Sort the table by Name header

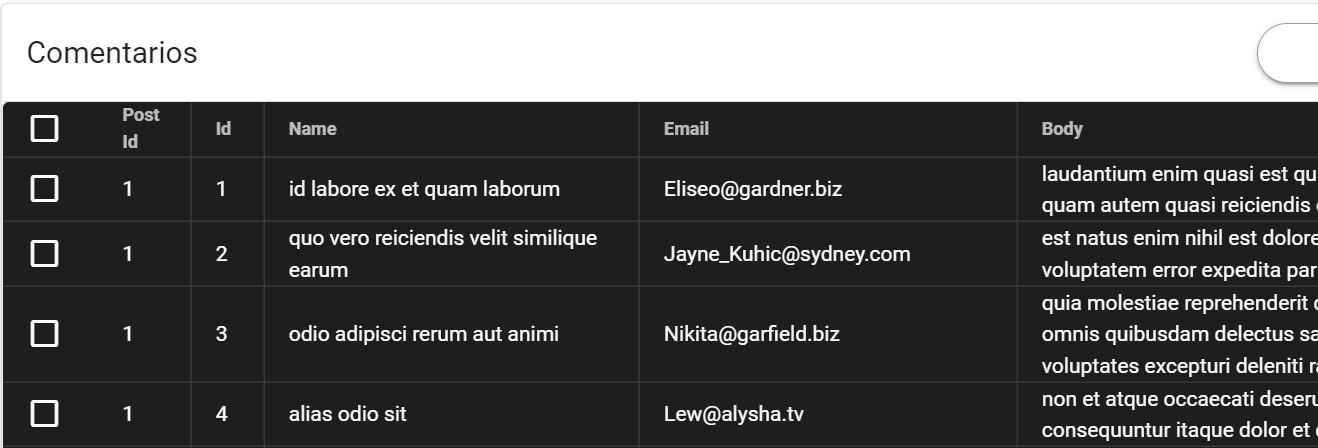(312, 129)
